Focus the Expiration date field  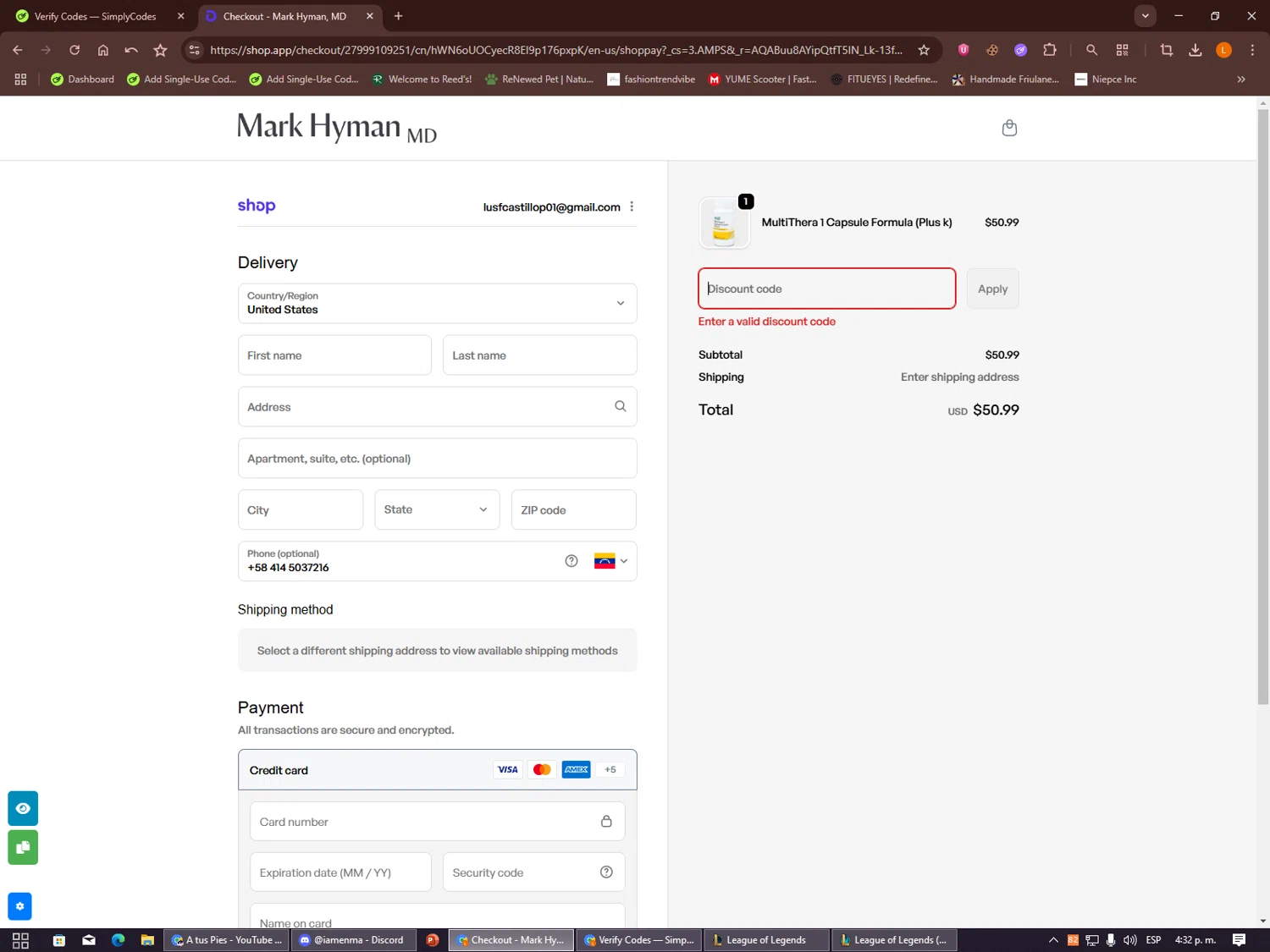click(x=340, y=872)
